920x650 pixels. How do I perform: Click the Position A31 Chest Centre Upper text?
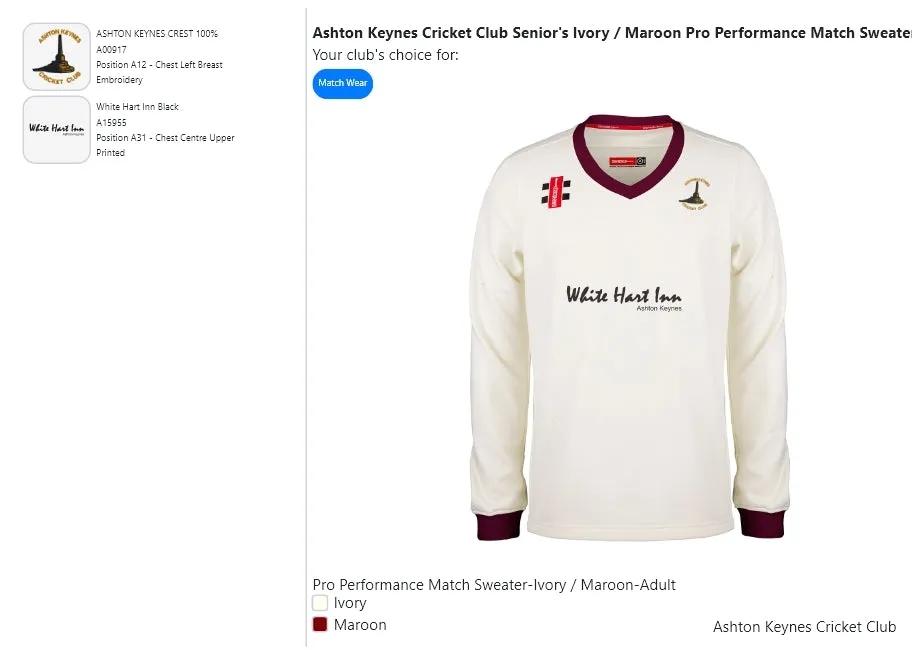[165, 138]
